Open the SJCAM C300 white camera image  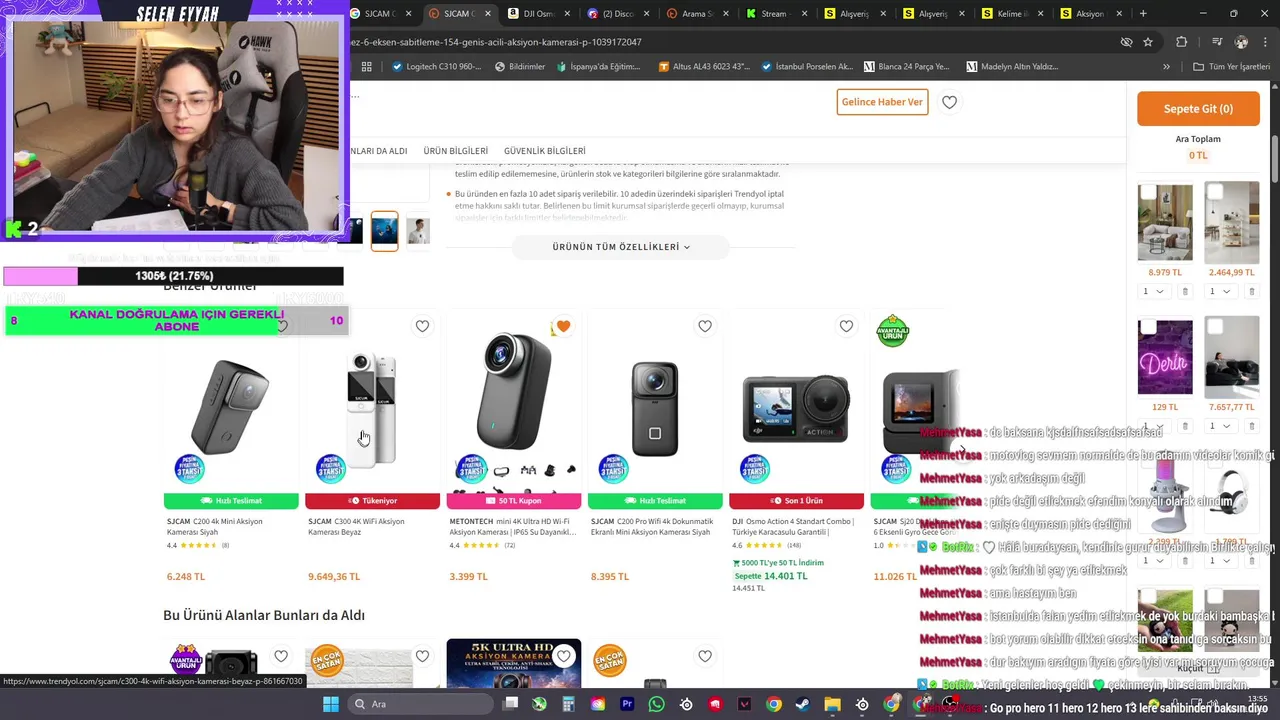click(371, 408)
